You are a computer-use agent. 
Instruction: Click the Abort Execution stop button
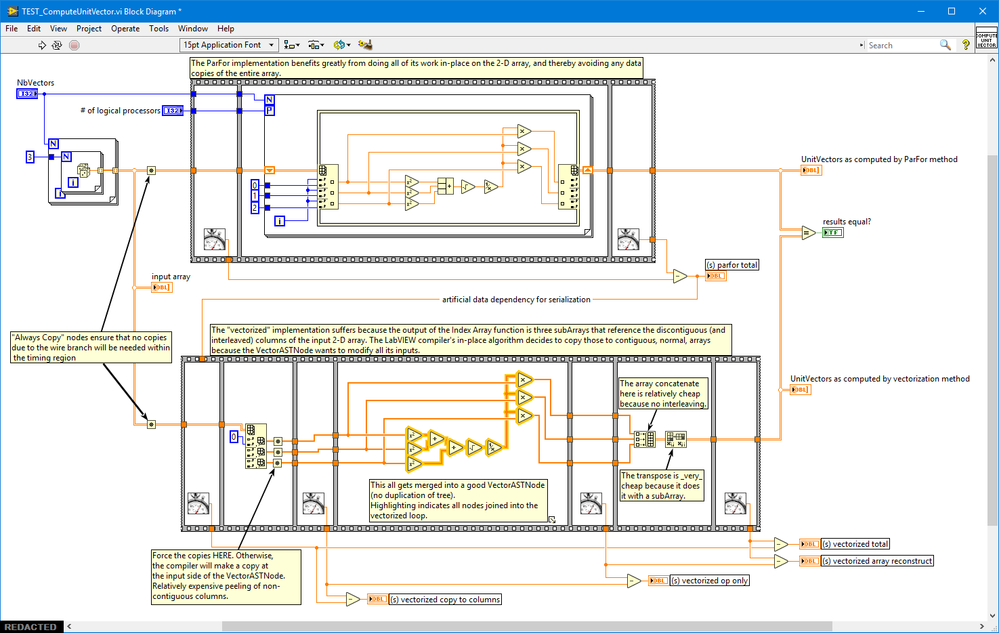(x=74, y=45)
